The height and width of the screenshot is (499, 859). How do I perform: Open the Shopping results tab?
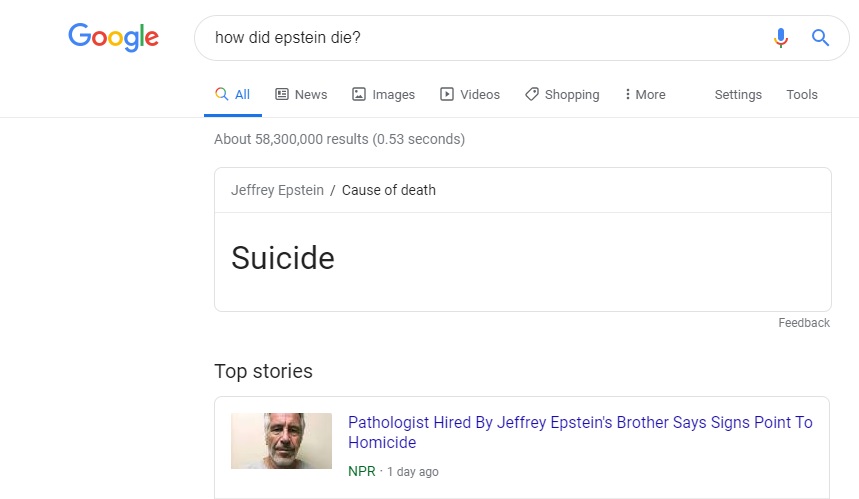[x=572, y=94]
